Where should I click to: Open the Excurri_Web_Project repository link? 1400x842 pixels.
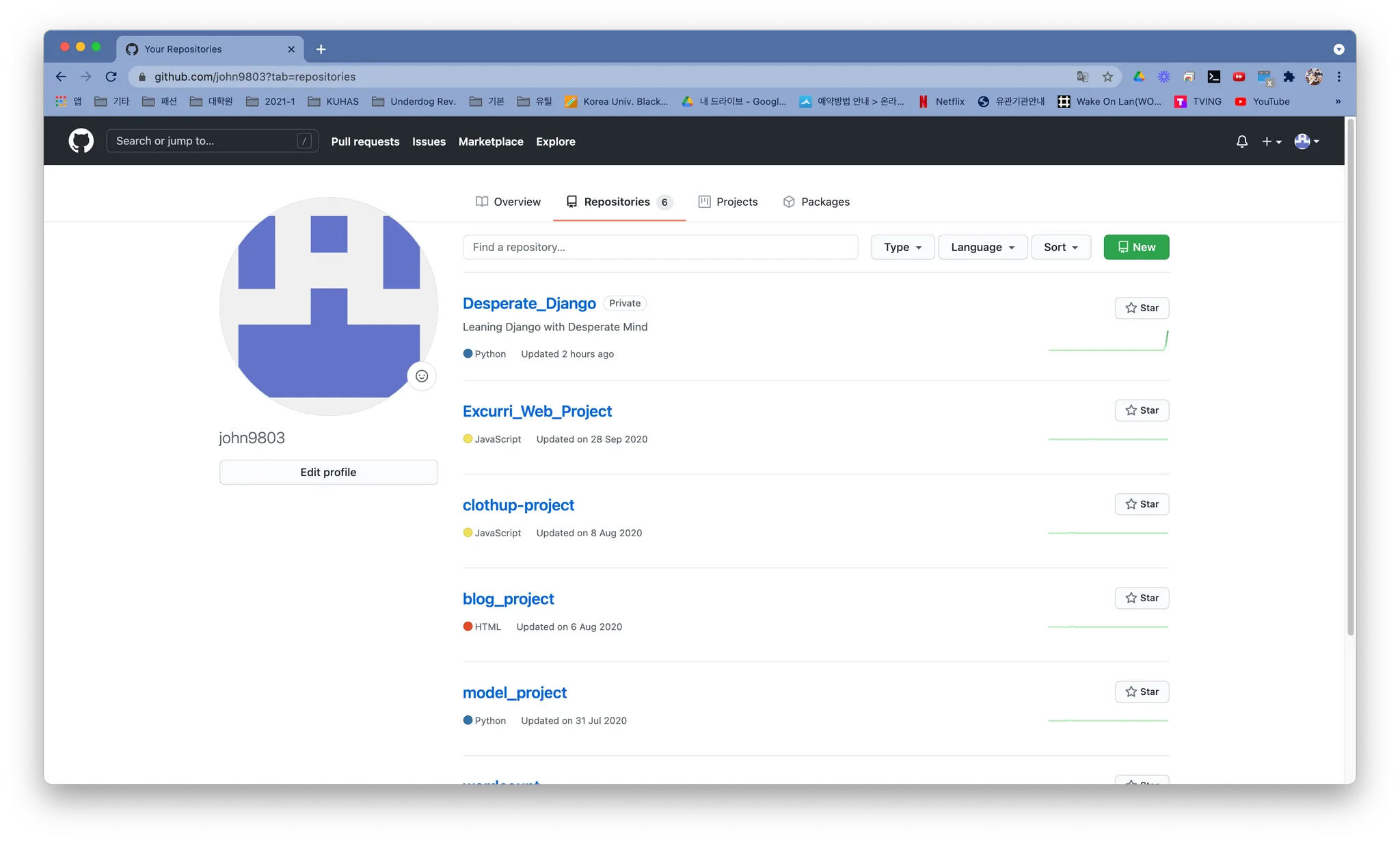point(537,411)
